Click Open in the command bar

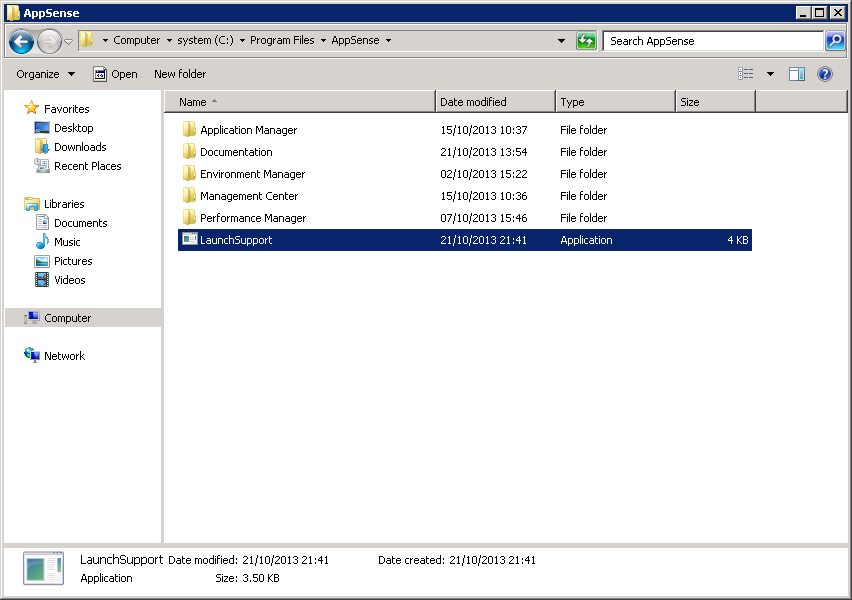115,74
